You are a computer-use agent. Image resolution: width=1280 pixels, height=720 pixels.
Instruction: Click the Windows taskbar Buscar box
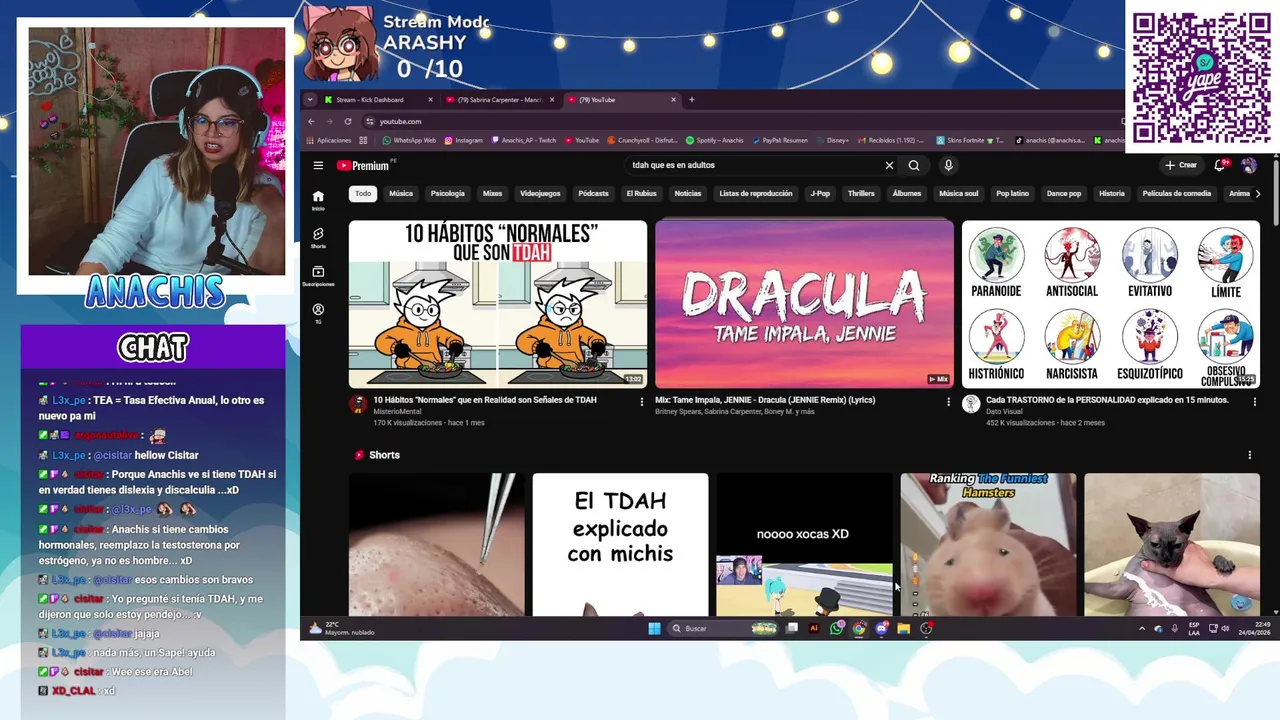point(723,628)
